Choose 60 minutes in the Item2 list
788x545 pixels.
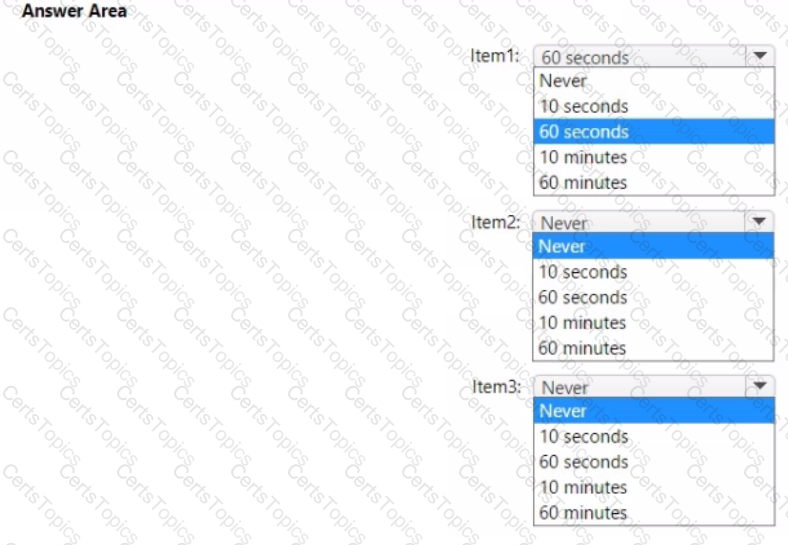point(653,348)
